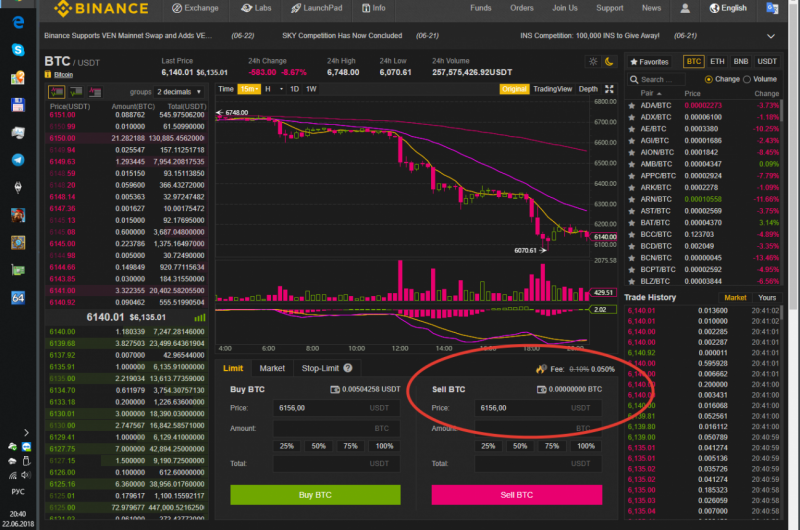Select the USDT market filter
Screen dimensions: 800x530
(766, 61)
